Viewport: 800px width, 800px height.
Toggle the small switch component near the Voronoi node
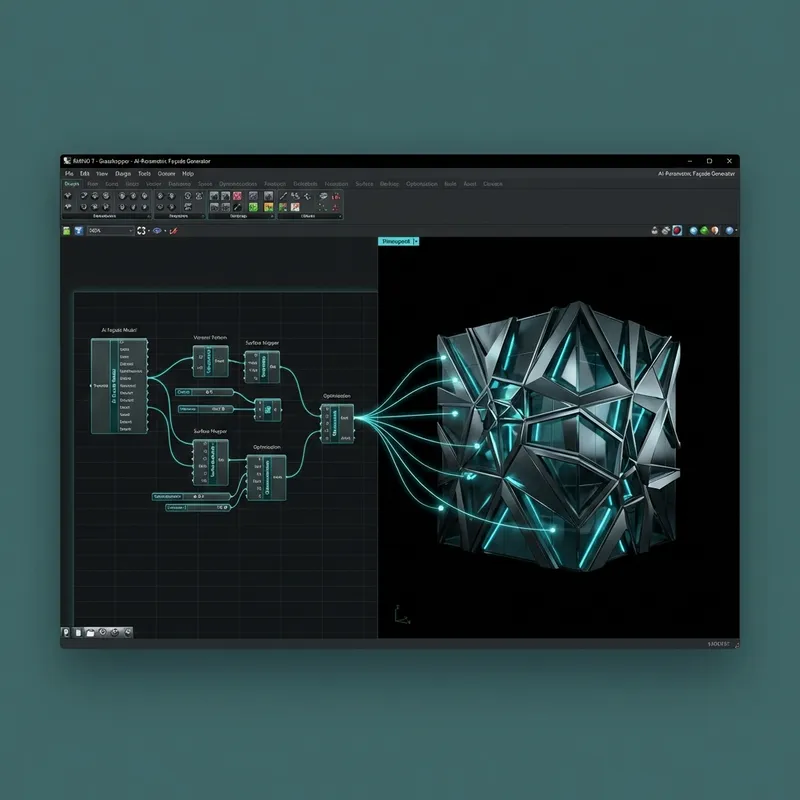(205, 392)
